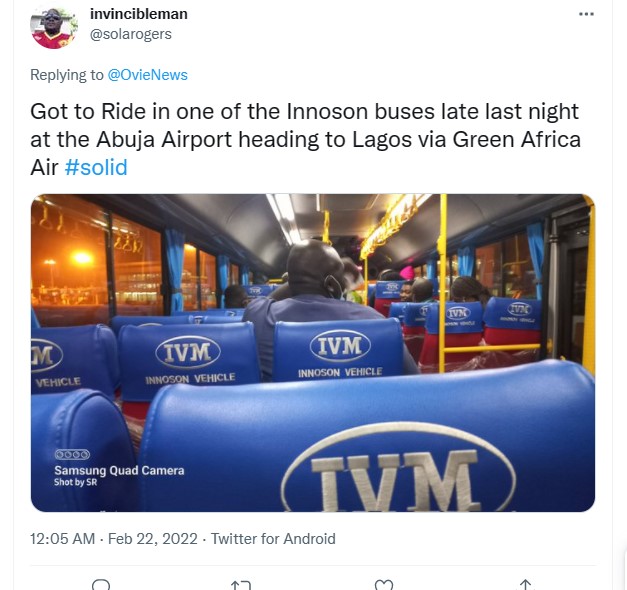Open the @solarogers handle link
Viewport: 627px width, 590px height.
point(131,34)
